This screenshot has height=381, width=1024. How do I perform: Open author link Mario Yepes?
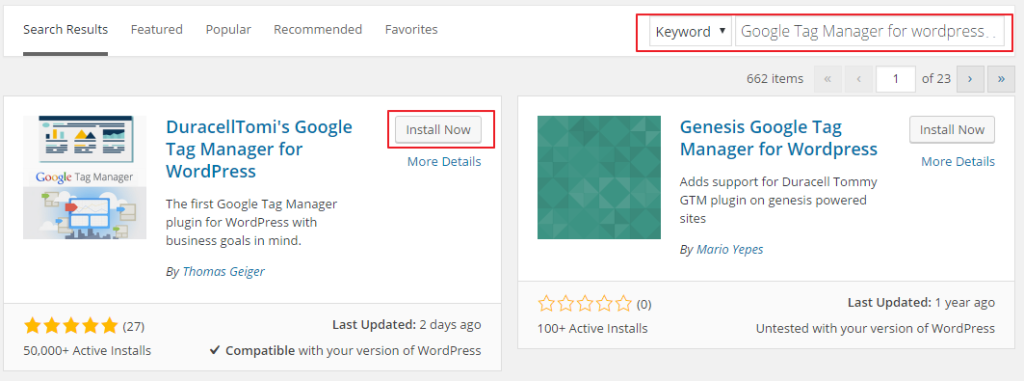coord(729,250)
